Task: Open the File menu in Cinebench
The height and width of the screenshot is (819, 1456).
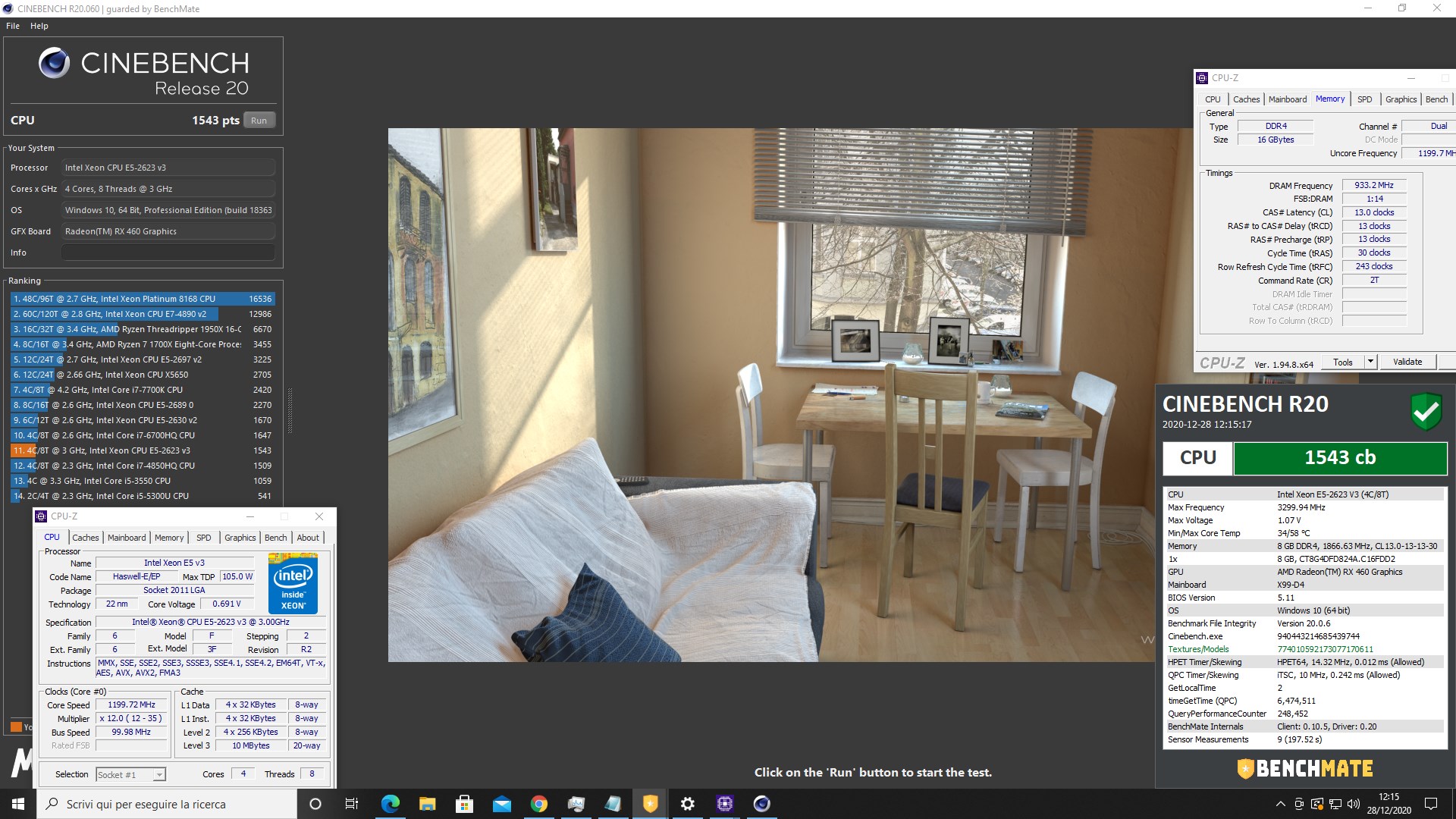Action: point(13,26)
